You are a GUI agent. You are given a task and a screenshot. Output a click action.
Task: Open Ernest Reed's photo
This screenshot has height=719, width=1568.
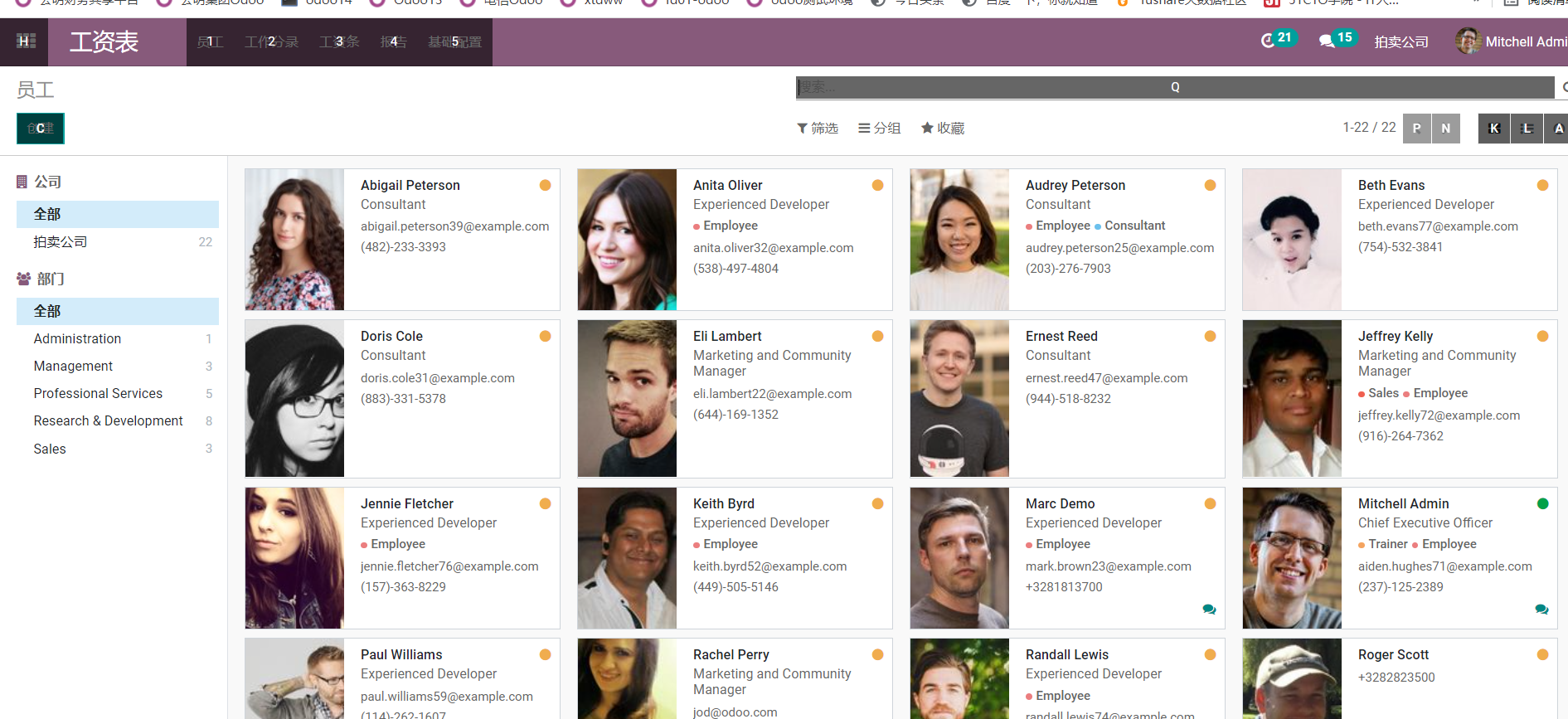pos(959,399)
